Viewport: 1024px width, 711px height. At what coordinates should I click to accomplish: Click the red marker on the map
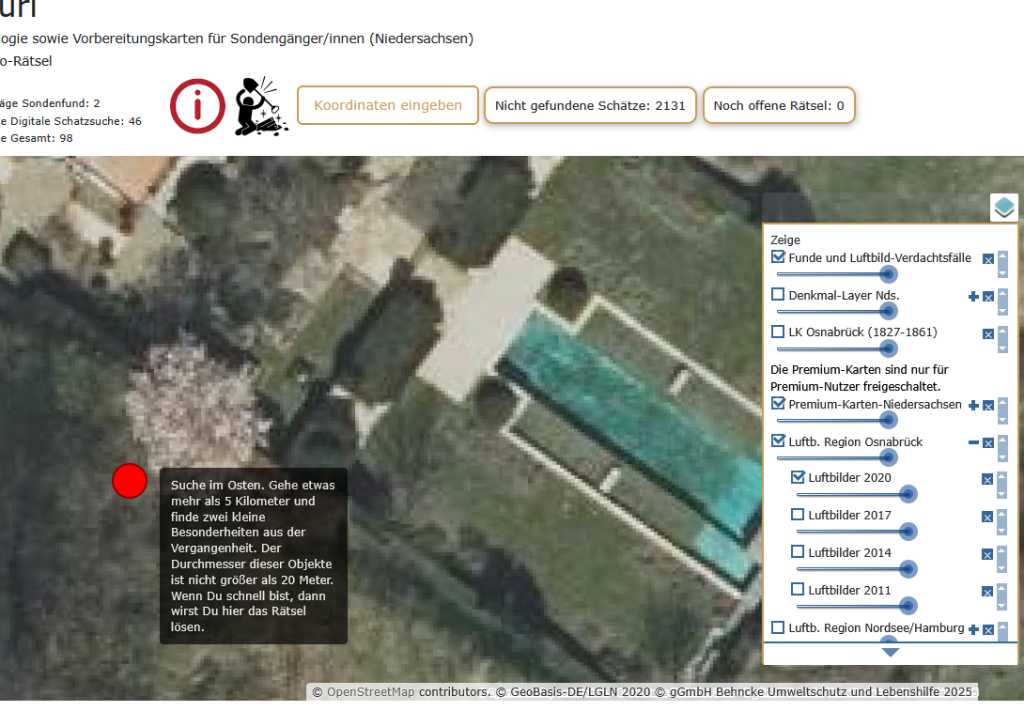pos(129,481)
